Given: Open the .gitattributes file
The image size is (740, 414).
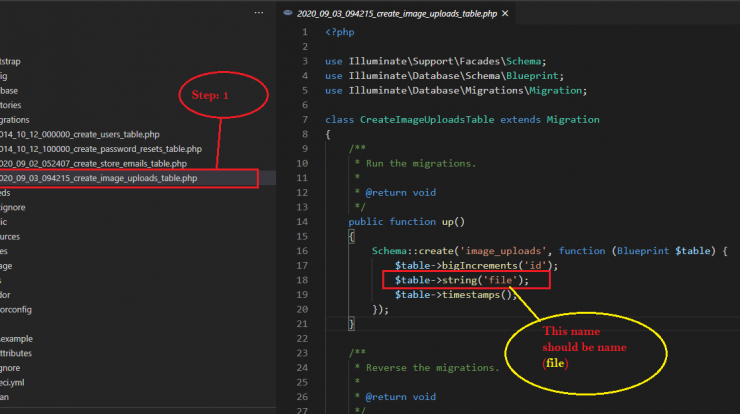Looking at the screenshot, I should [16, 353].
